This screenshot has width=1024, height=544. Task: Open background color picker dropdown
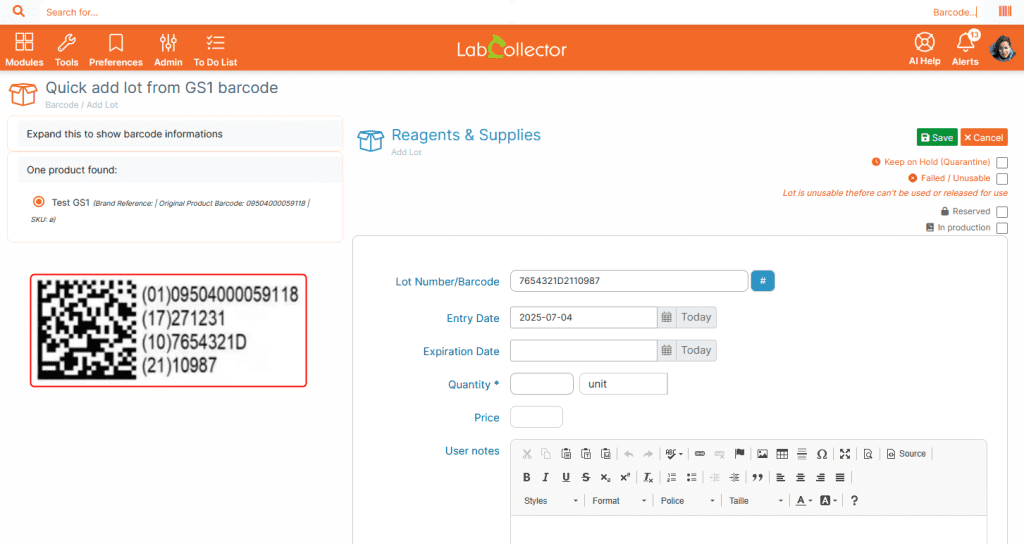pyautogui.click(x=828, y=501)
